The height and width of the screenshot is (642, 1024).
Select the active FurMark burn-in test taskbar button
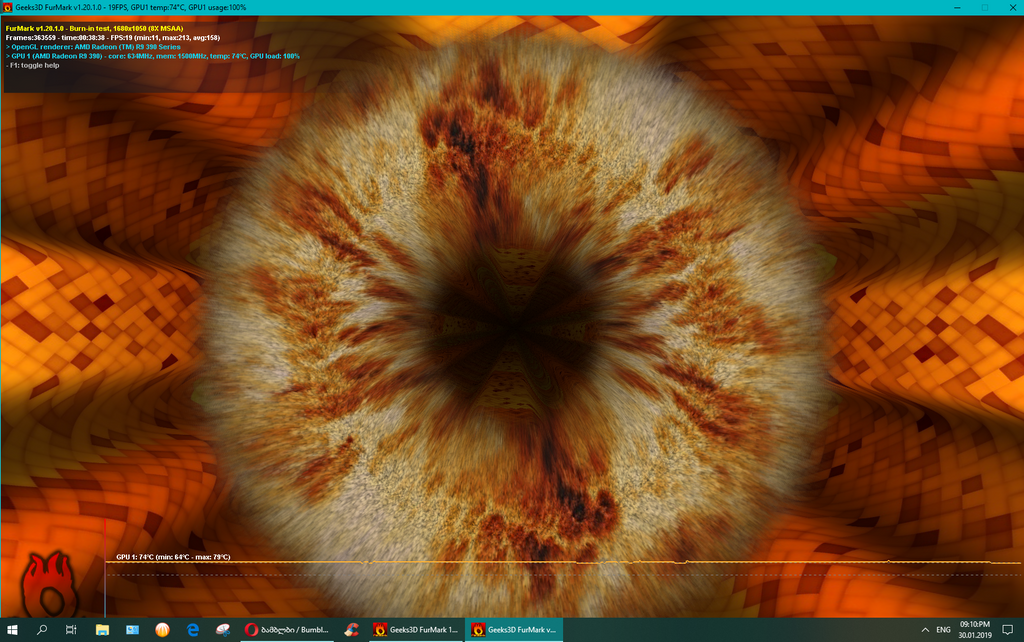(514, 630)
